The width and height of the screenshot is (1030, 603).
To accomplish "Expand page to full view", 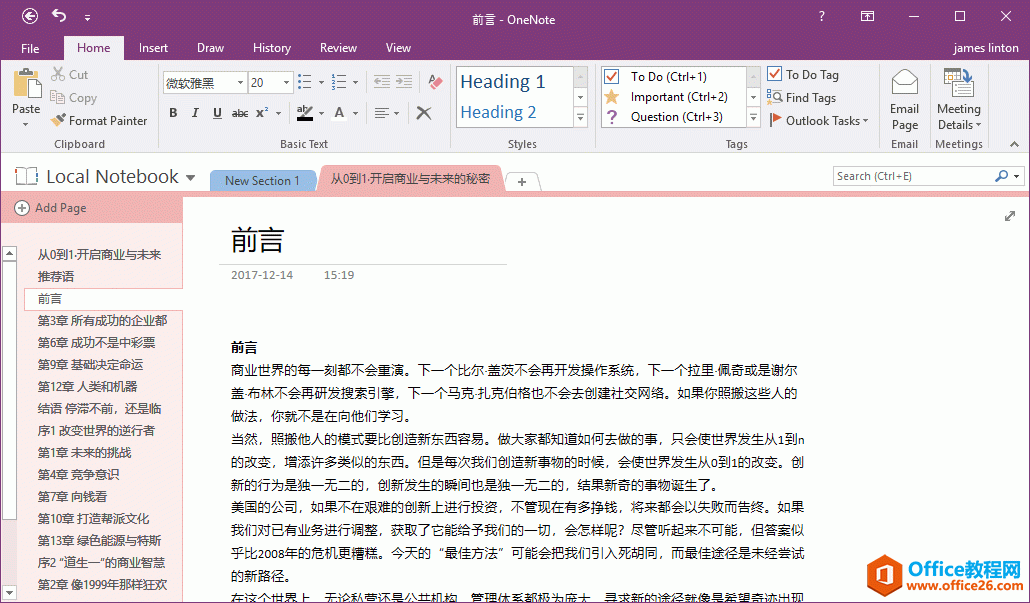I will click(1010, 216).
